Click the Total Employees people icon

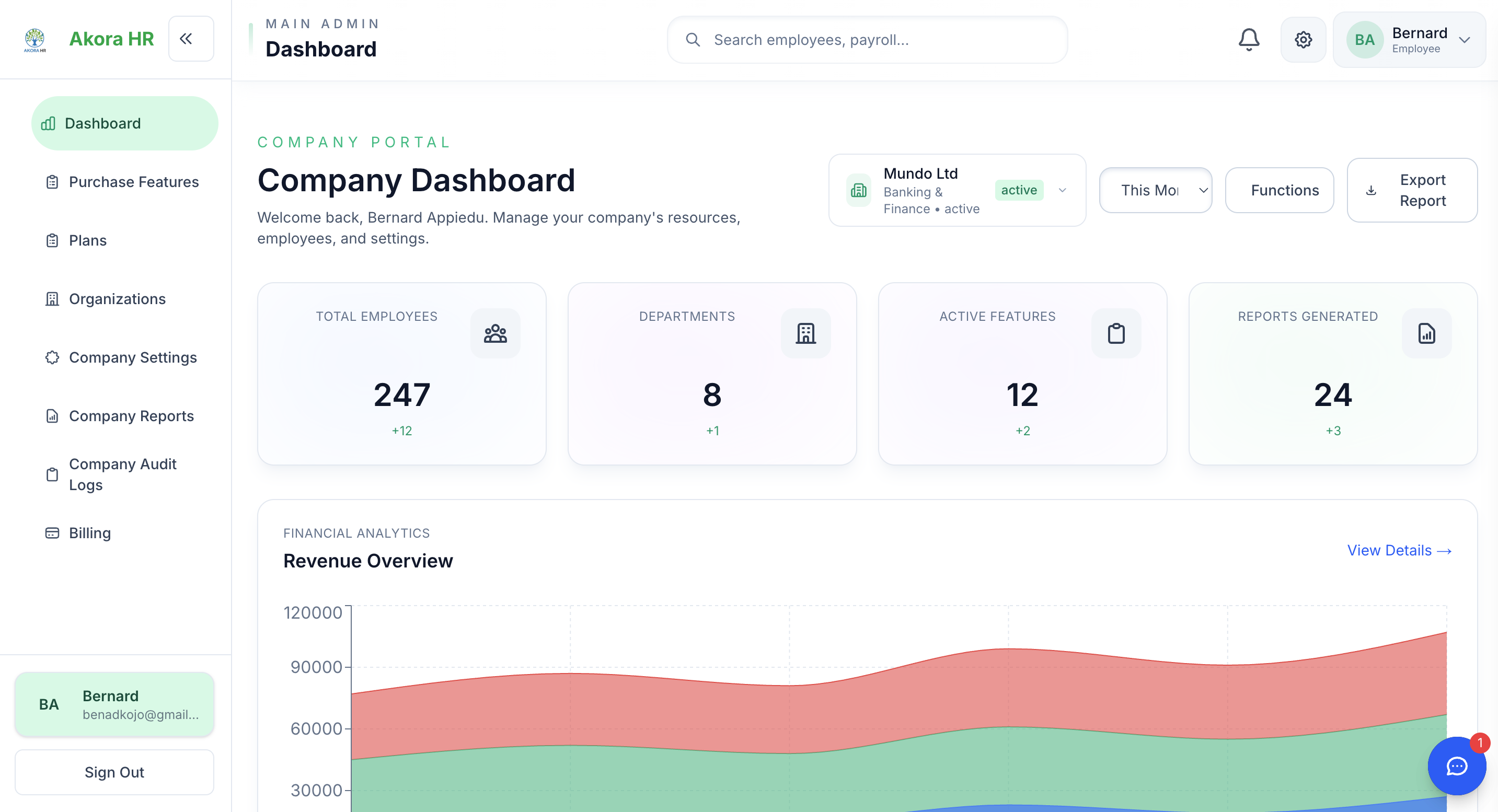tap(495, 333)
